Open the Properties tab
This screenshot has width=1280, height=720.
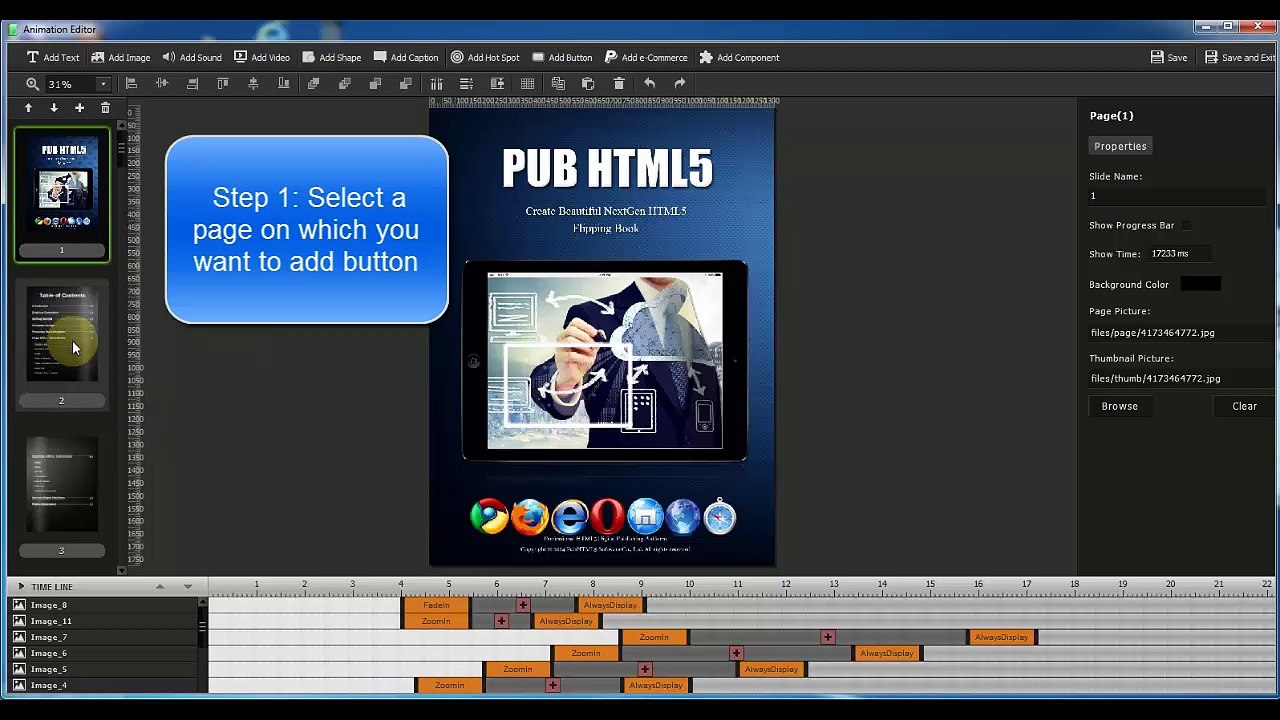click(1120, 146)
